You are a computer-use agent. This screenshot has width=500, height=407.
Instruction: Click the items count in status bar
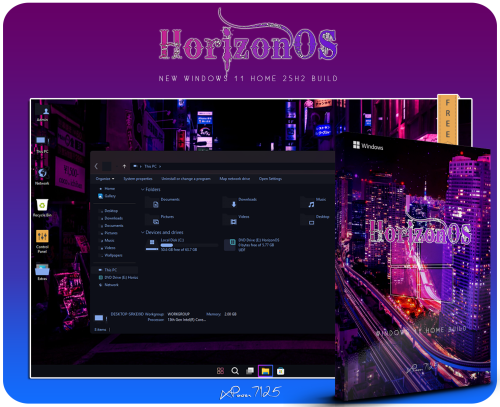point(100,329)
